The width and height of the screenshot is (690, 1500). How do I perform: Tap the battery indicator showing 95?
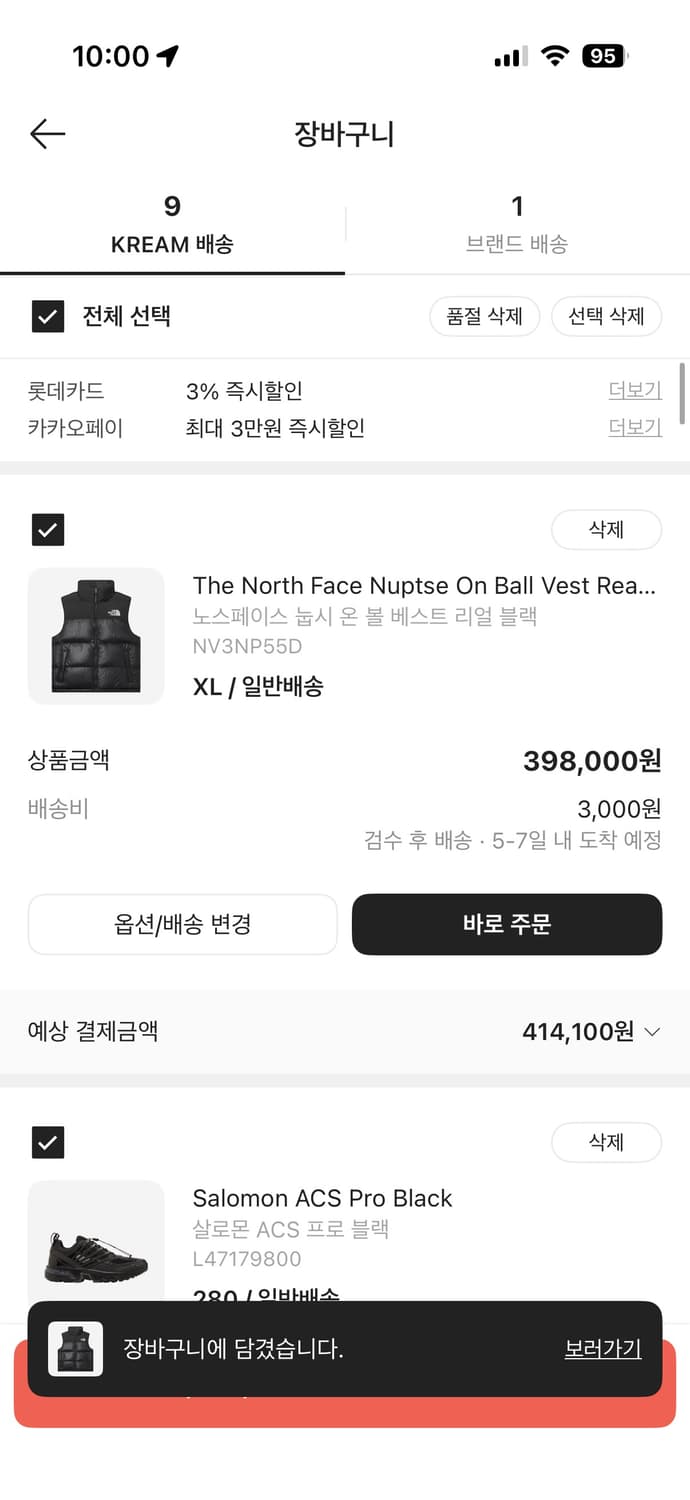point(603,56)
